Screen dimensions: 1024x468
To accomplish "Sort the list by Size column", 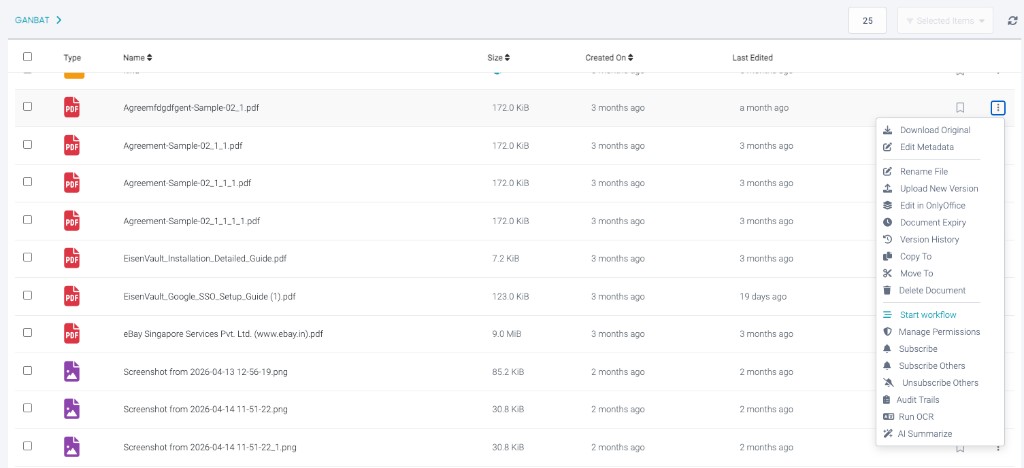I will coord(498,57).
